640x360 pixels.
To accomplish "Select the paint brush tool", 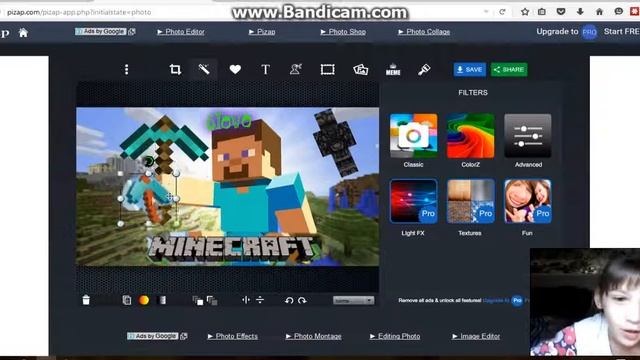I will (424, 69).
